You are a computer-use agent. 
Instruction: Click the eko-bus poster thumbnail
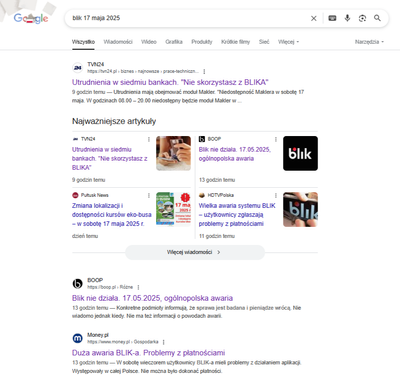point(173,210)
